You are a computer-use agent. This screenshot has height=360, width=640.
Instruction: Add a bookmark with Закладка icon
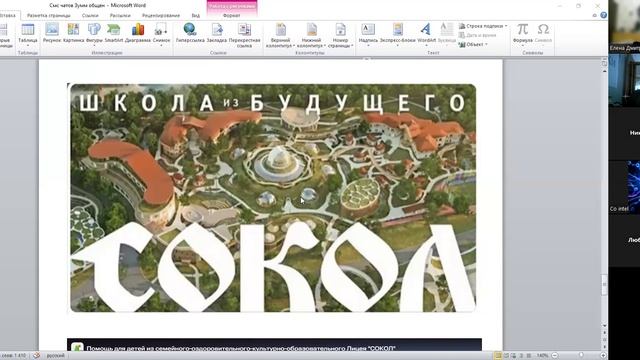217,33
